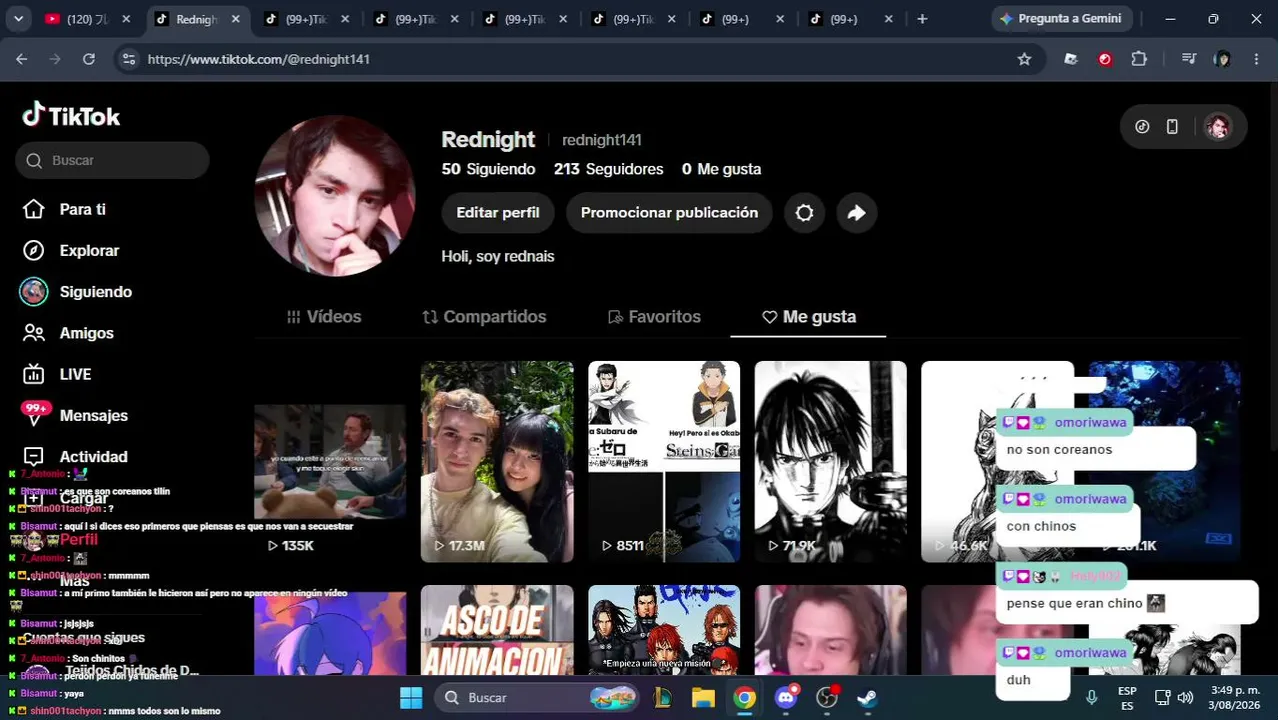Click the microphone tray icon
This screenshot has width=1278, height=720.
1092,697
